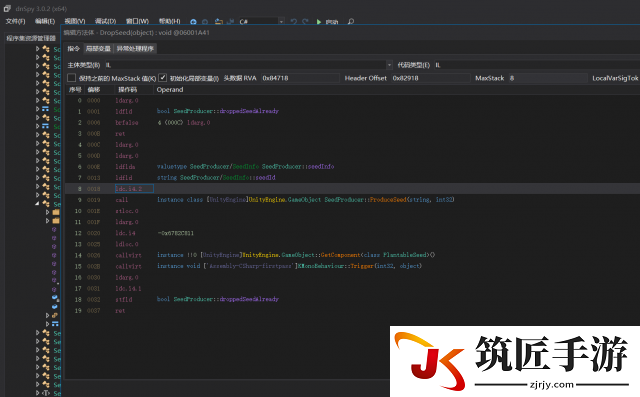Select the ldloc.0 opcode in row 13
This screenshot has width=640, height=397.
click(127, 244)
